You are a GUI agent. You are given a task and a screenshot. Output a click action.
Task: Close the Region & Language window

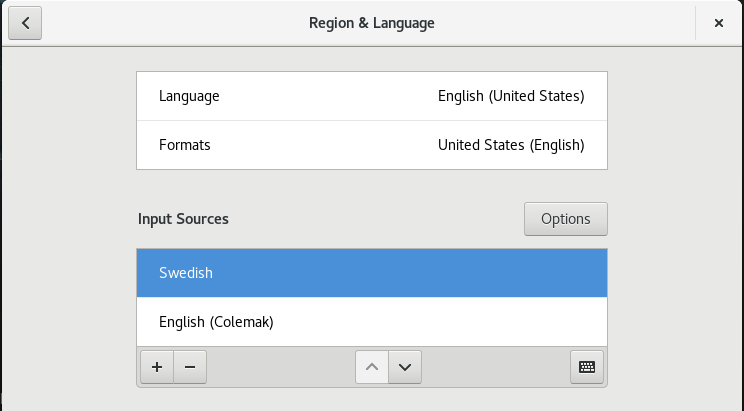719,23
